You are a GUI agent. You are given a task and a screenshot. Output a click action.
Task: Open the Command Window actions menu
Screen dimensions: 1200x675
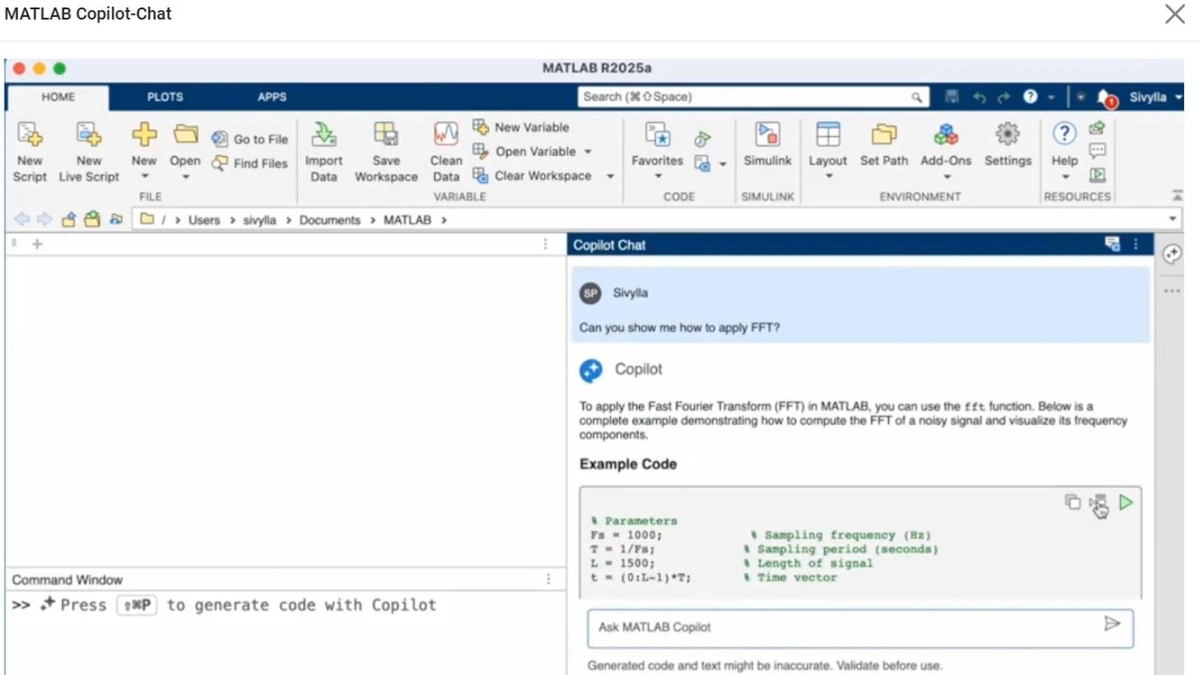(548, 579)
